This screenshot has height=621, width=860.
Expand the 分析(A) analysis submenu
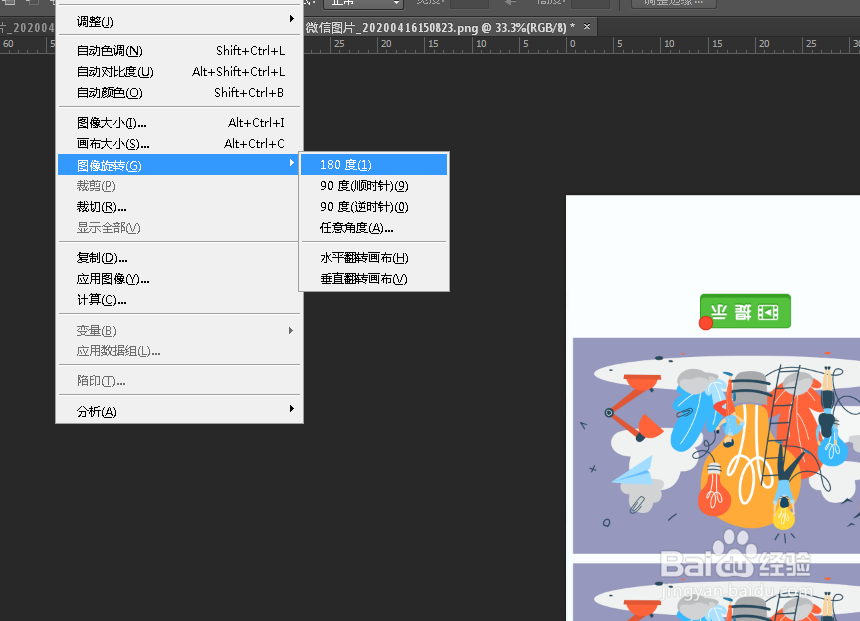tap(179, 411)
